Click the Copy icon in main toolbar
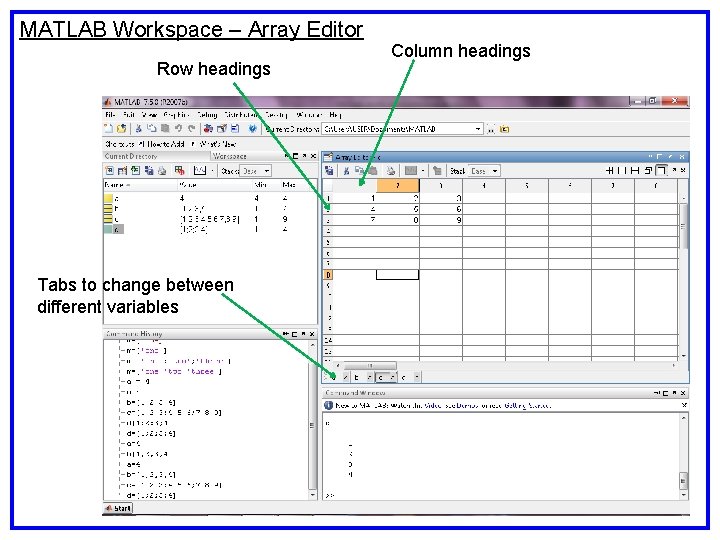Viewport: 720px width, 540px height. 152,129
